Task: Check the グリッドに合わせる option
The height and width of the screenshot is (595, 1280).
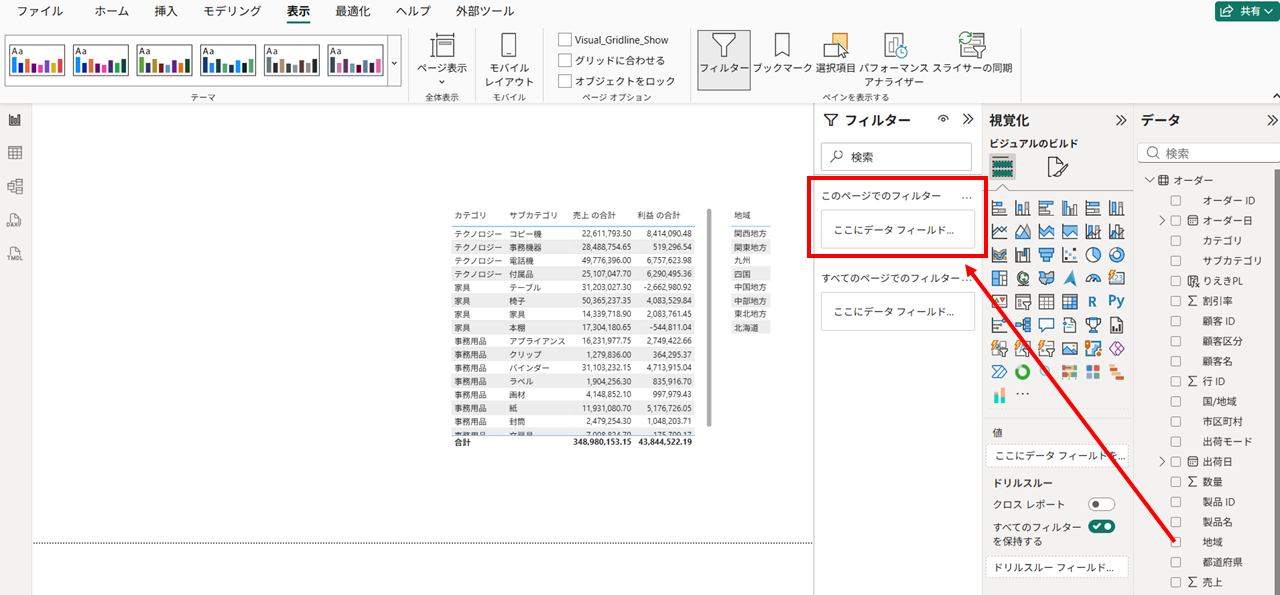Action: (x=565, y=60)
